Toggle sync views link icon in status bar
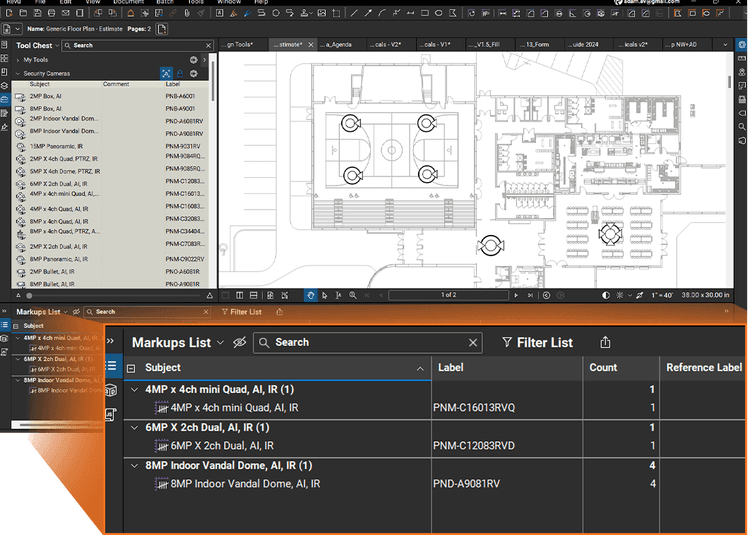 [639, 295]
